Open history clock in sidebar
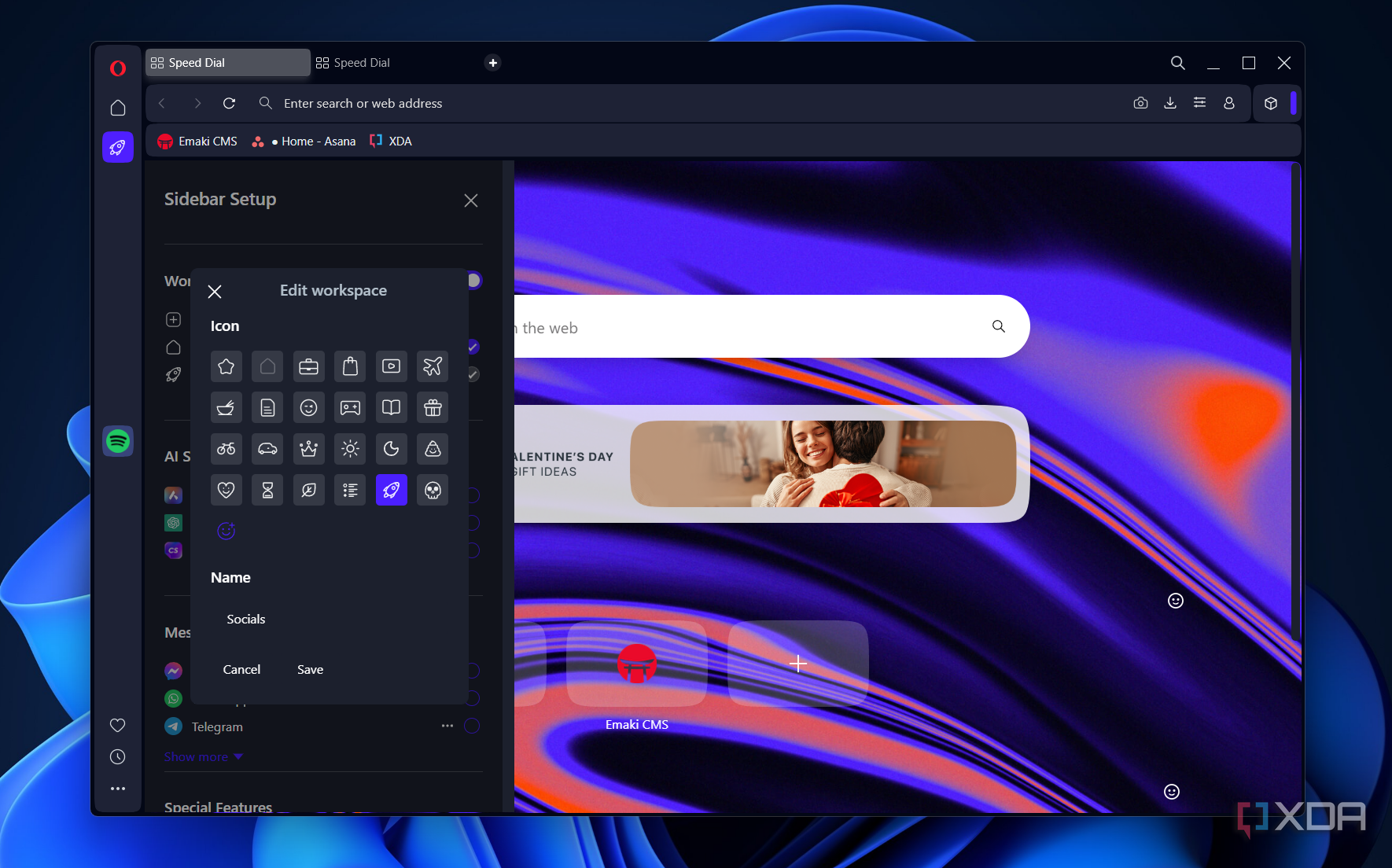This screenshot has height=868, width=1392. click(118, 757)
